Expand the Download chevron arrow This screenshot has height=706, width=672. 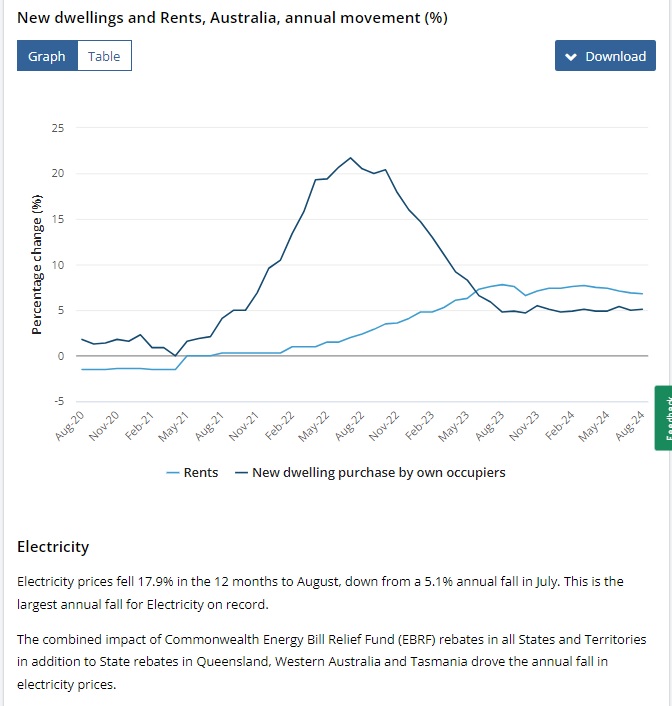click(x=571, y=56)
